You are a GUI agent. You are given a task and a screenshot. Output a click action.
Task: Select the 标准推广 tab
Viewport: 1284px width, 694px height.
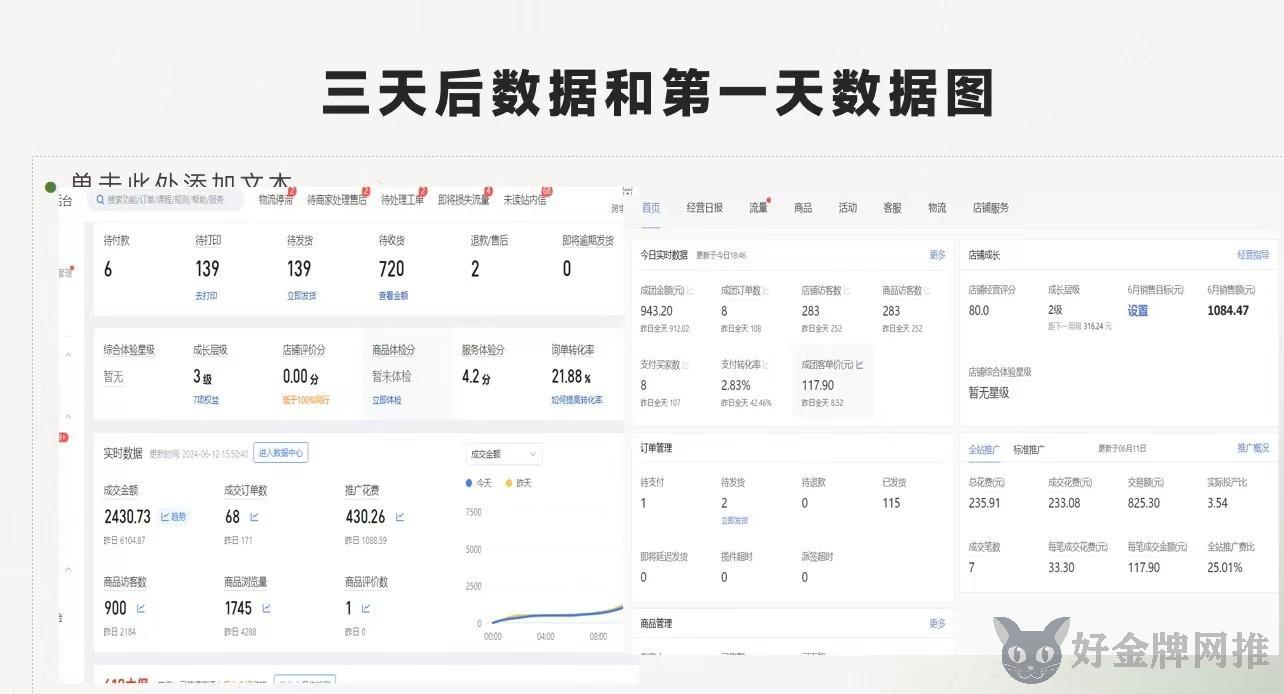[1029, 449]
